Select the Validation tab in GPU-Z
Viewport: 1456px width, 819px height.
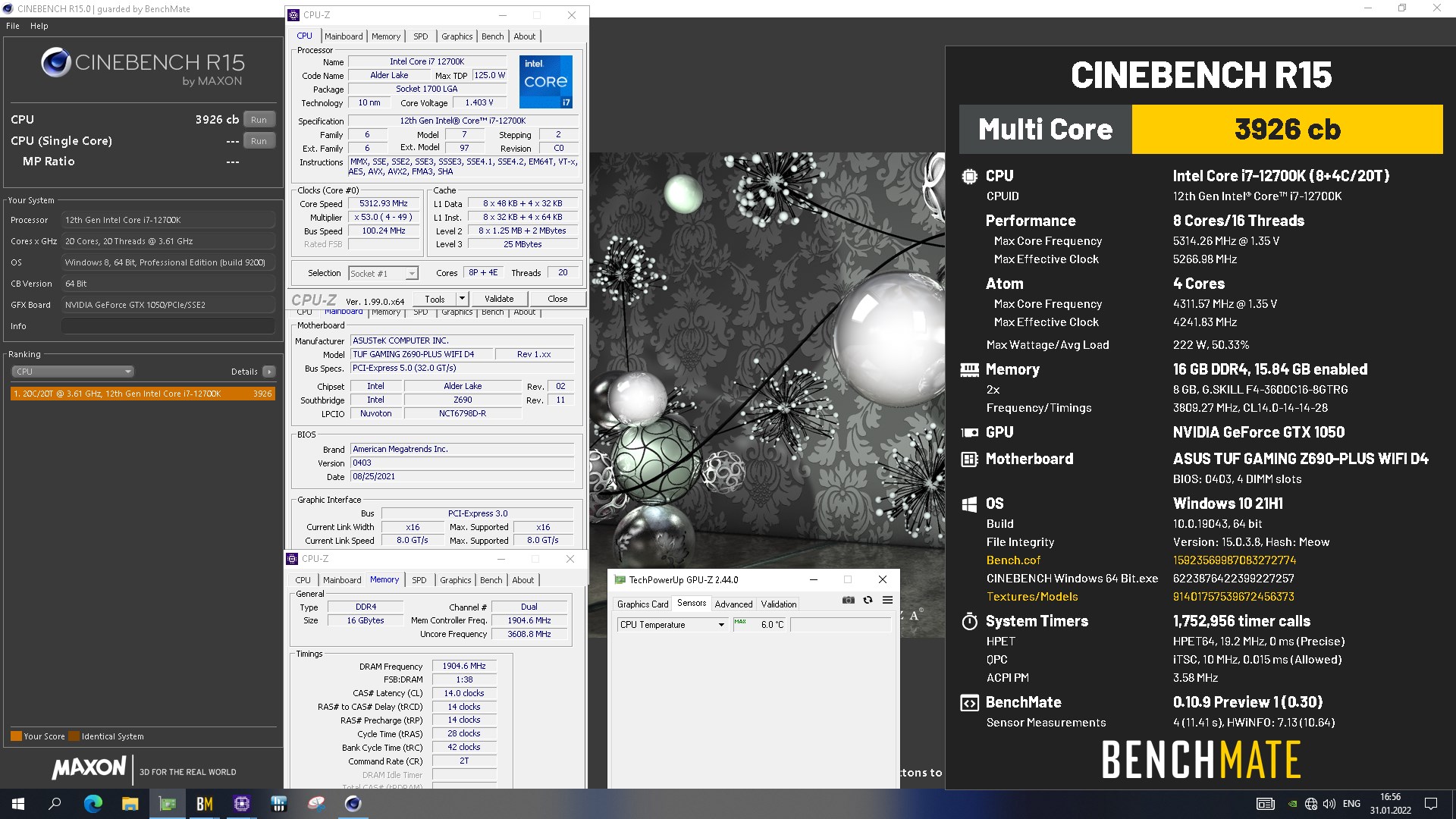[x=779, y=604]
